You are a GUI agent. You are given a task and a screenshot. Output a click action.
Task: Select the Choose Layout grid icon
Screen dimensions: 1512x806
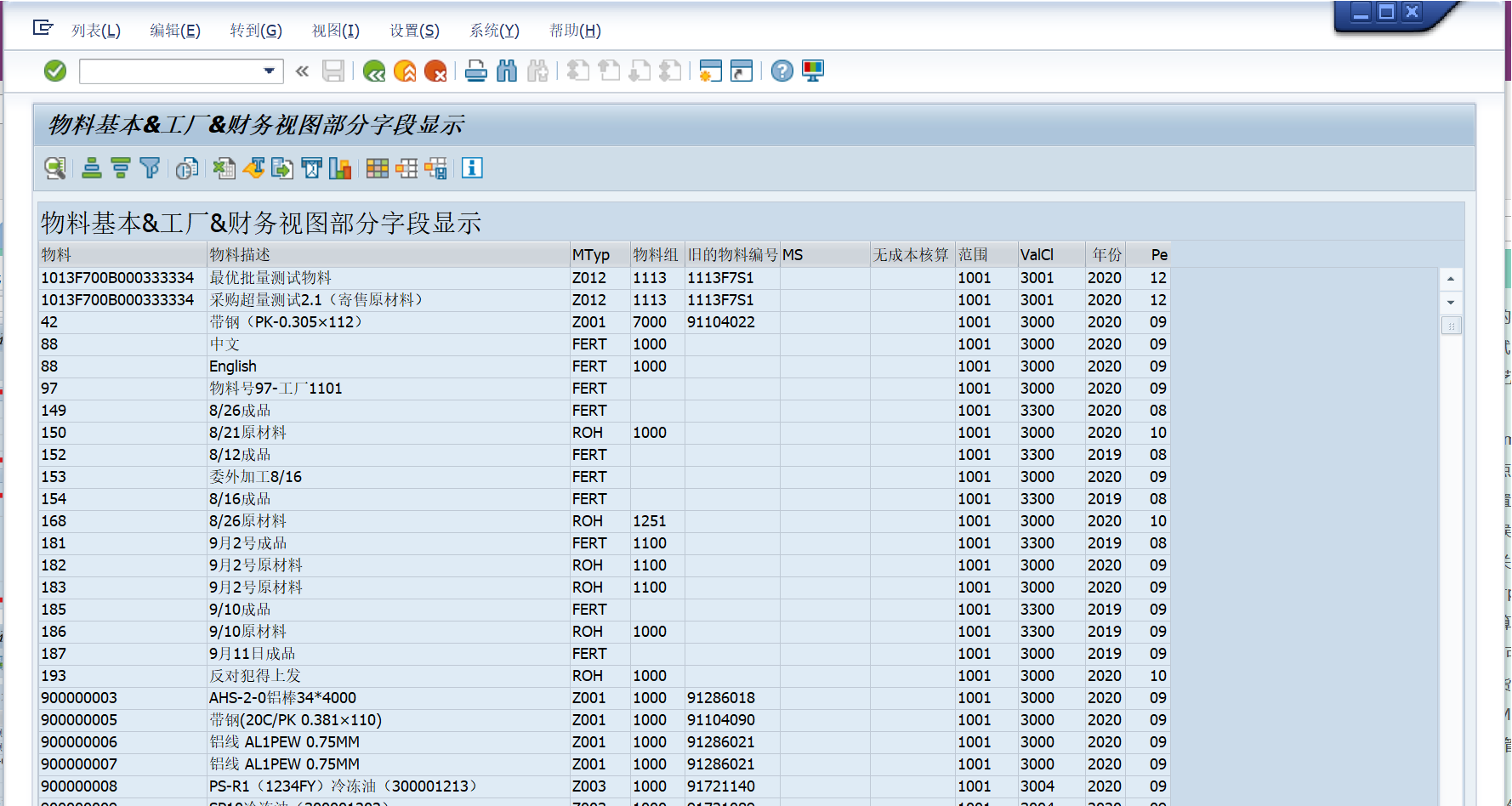[377, 168]
